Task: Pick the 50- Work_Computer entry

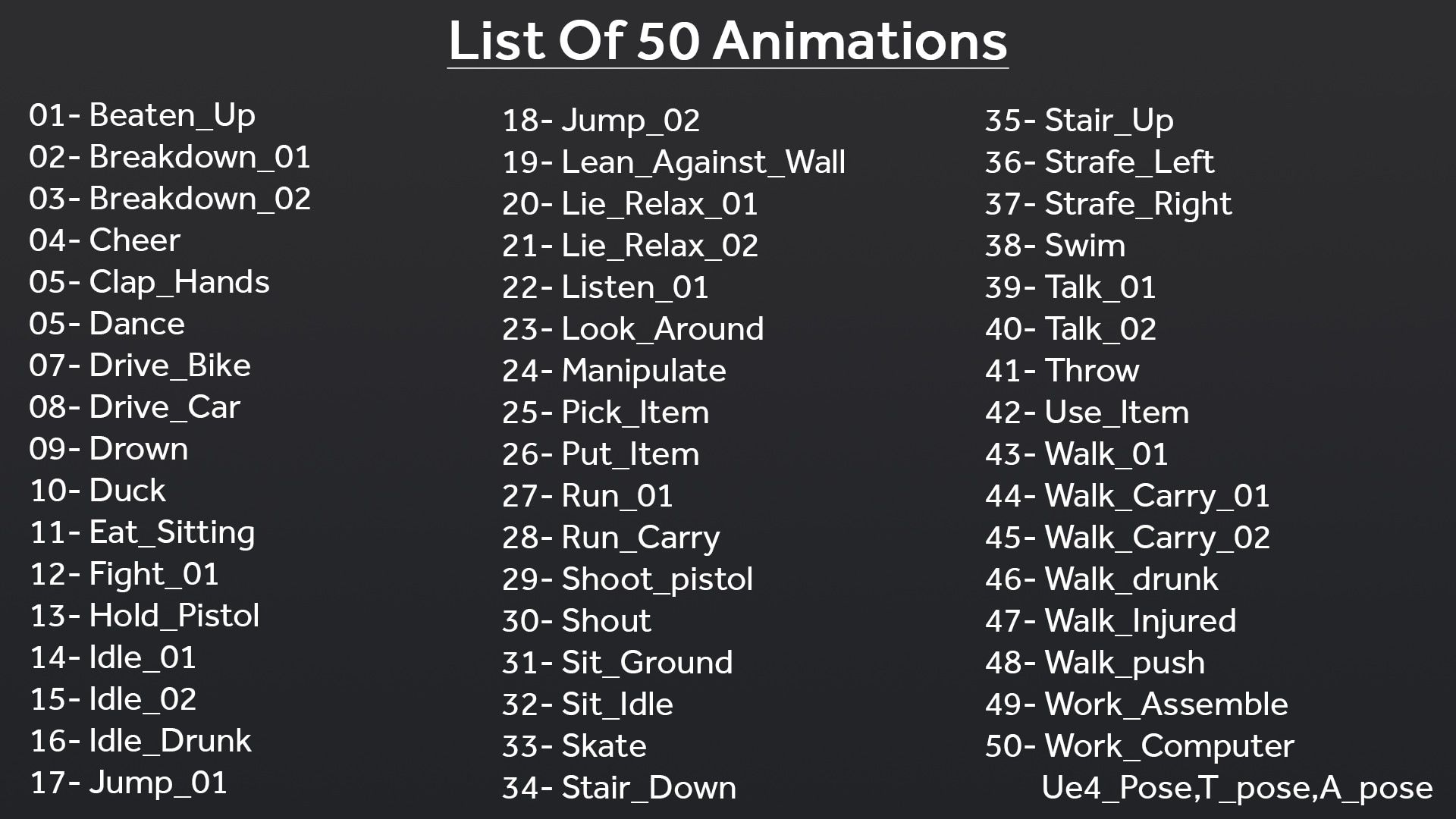Action: coord(1140,748)
